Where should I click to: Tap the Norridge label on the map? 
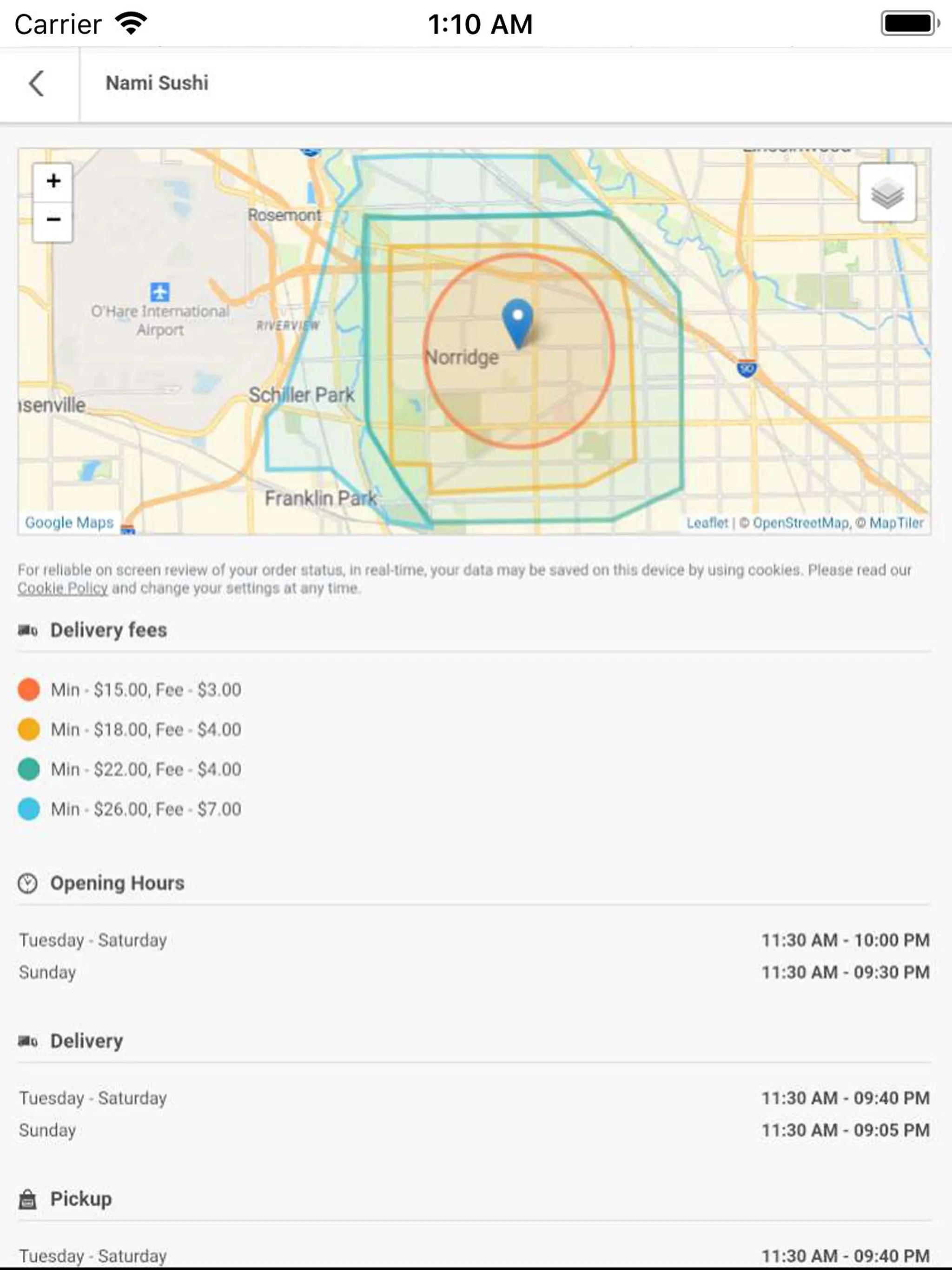[x=462, y=357]
